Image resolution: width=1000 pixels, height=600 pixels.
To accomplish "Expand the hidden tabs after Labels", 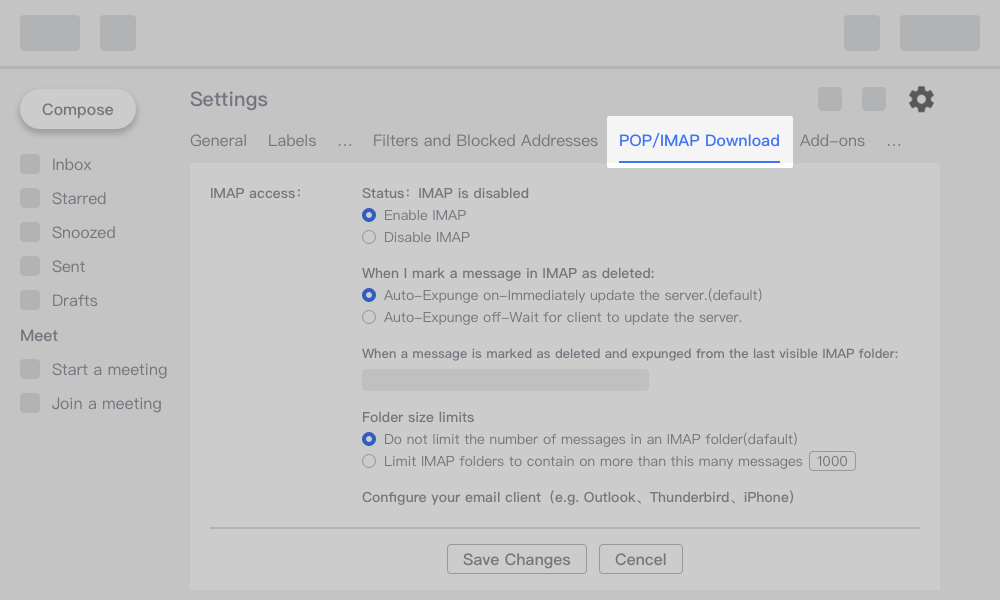I will click(345, 141).
